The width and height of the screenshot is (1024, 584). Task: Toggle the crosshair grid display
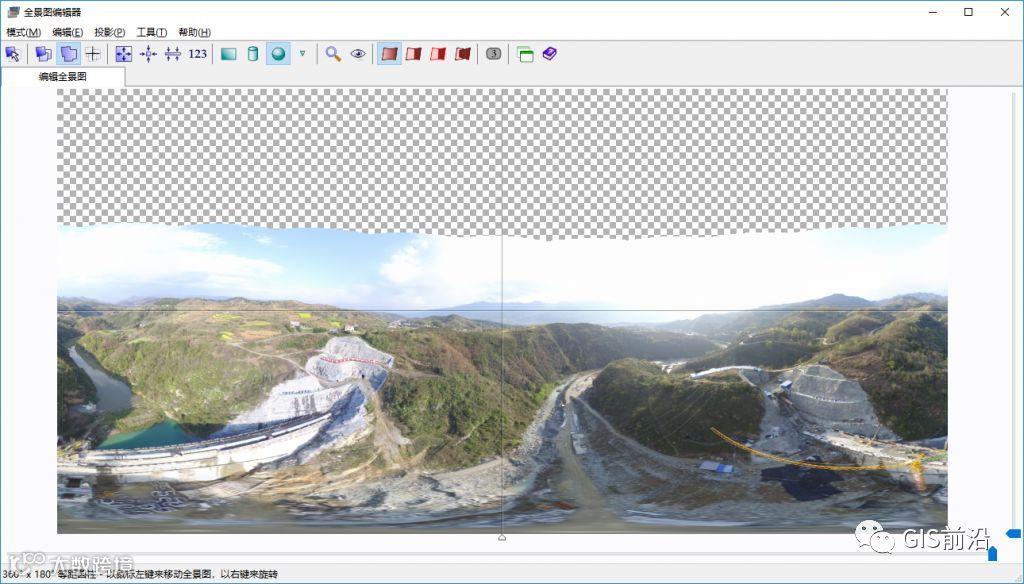pyautogui.click(x=93, y=54)
